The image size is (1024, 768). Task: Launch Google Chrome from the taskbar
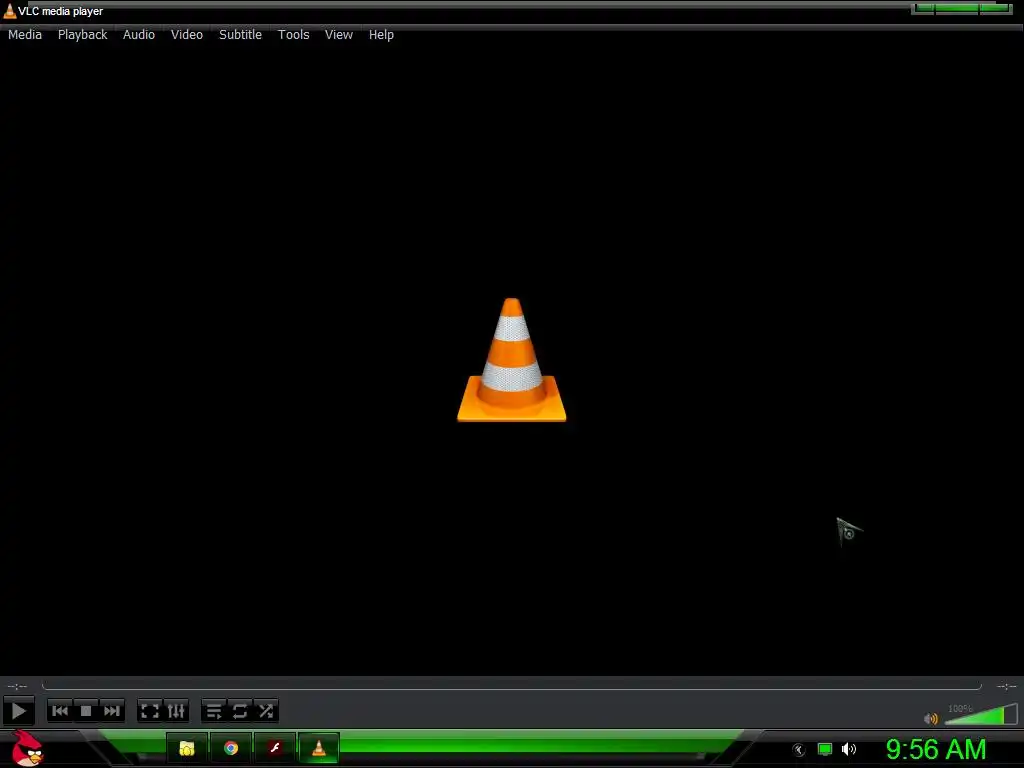point(231,748)
